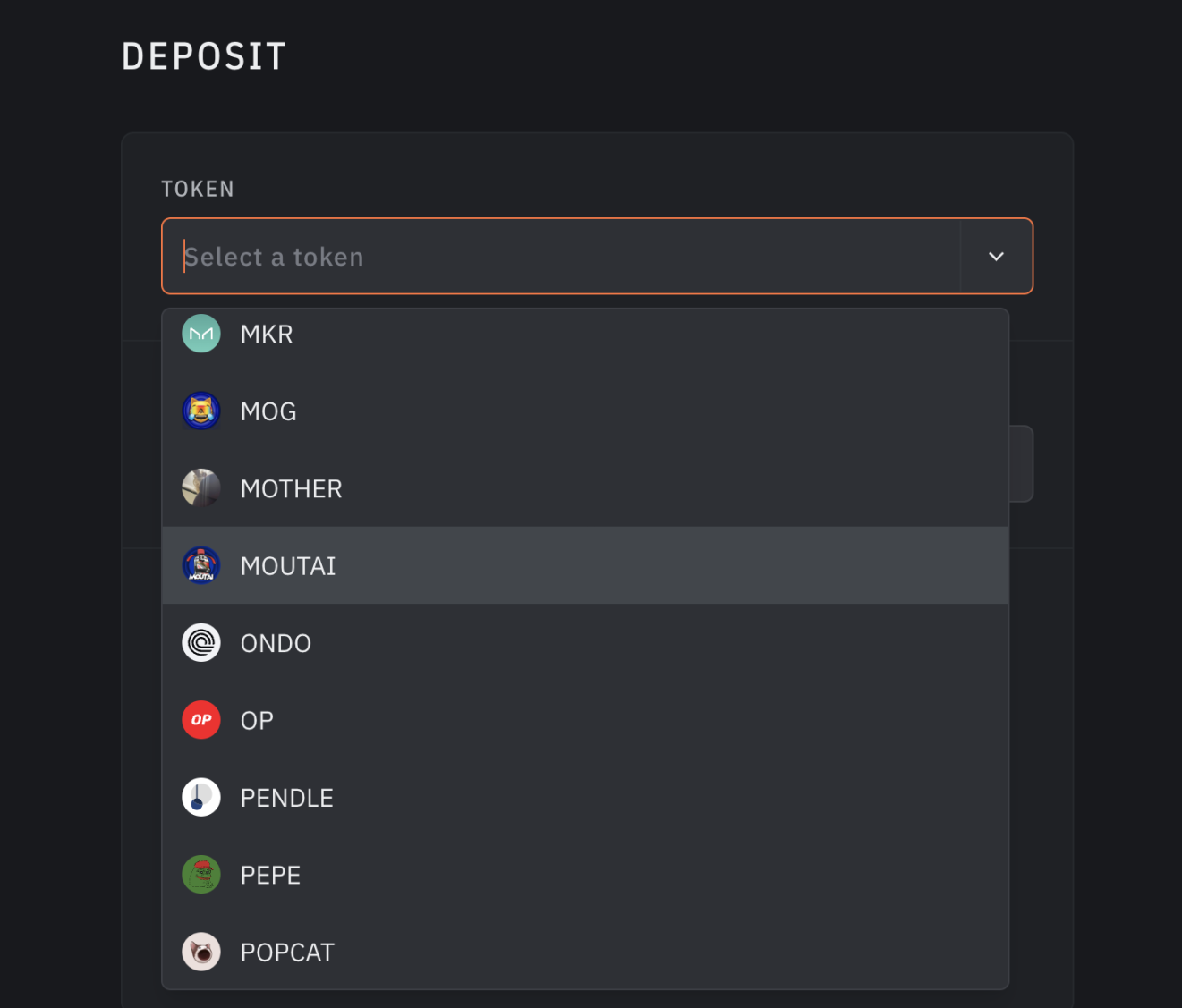The image size is (1182, 1008).
Task: Click the MOTHER token avatar icon
Action: pos(201,488)
